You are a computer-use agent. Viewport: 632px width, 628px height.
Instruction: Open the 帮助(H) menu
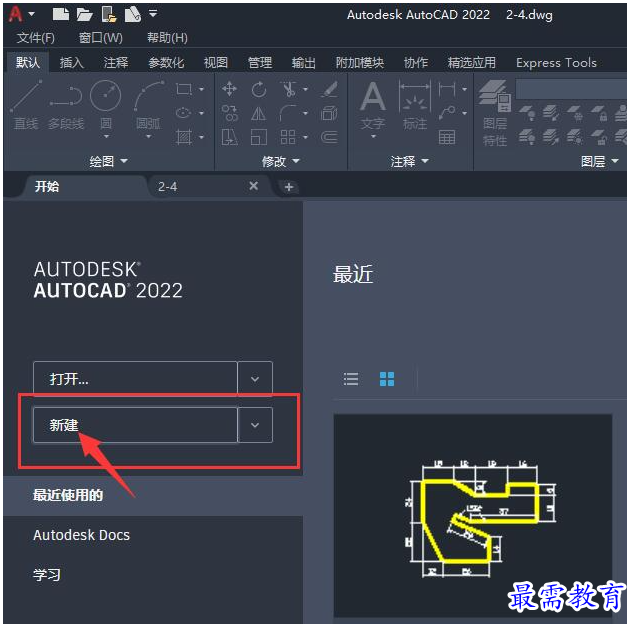tap(167, 38)
